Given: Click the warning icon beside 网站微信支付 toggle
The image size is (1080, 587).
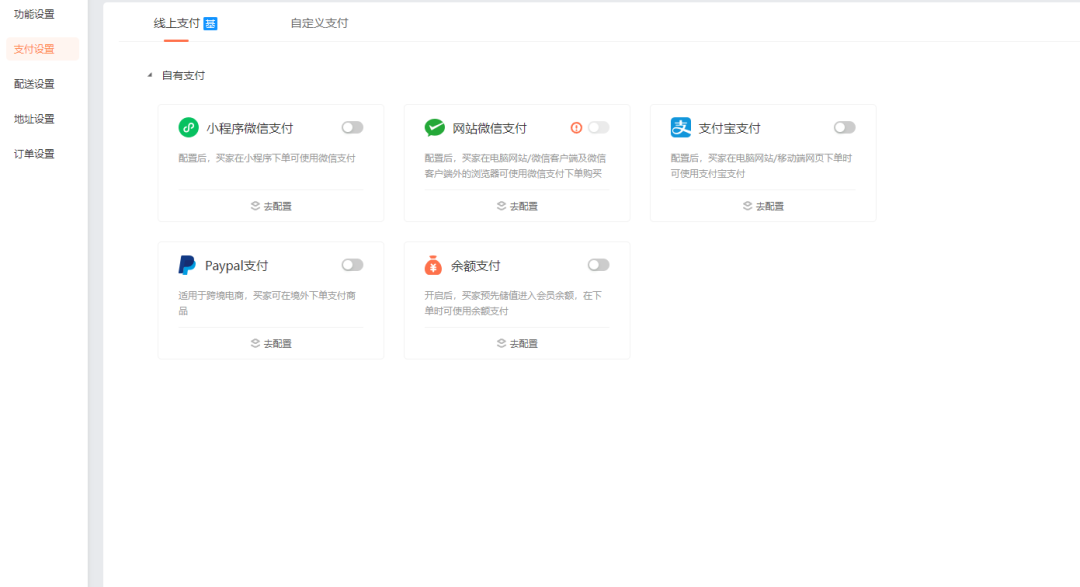Looking at the screenshot, I should tap(578, 127).
